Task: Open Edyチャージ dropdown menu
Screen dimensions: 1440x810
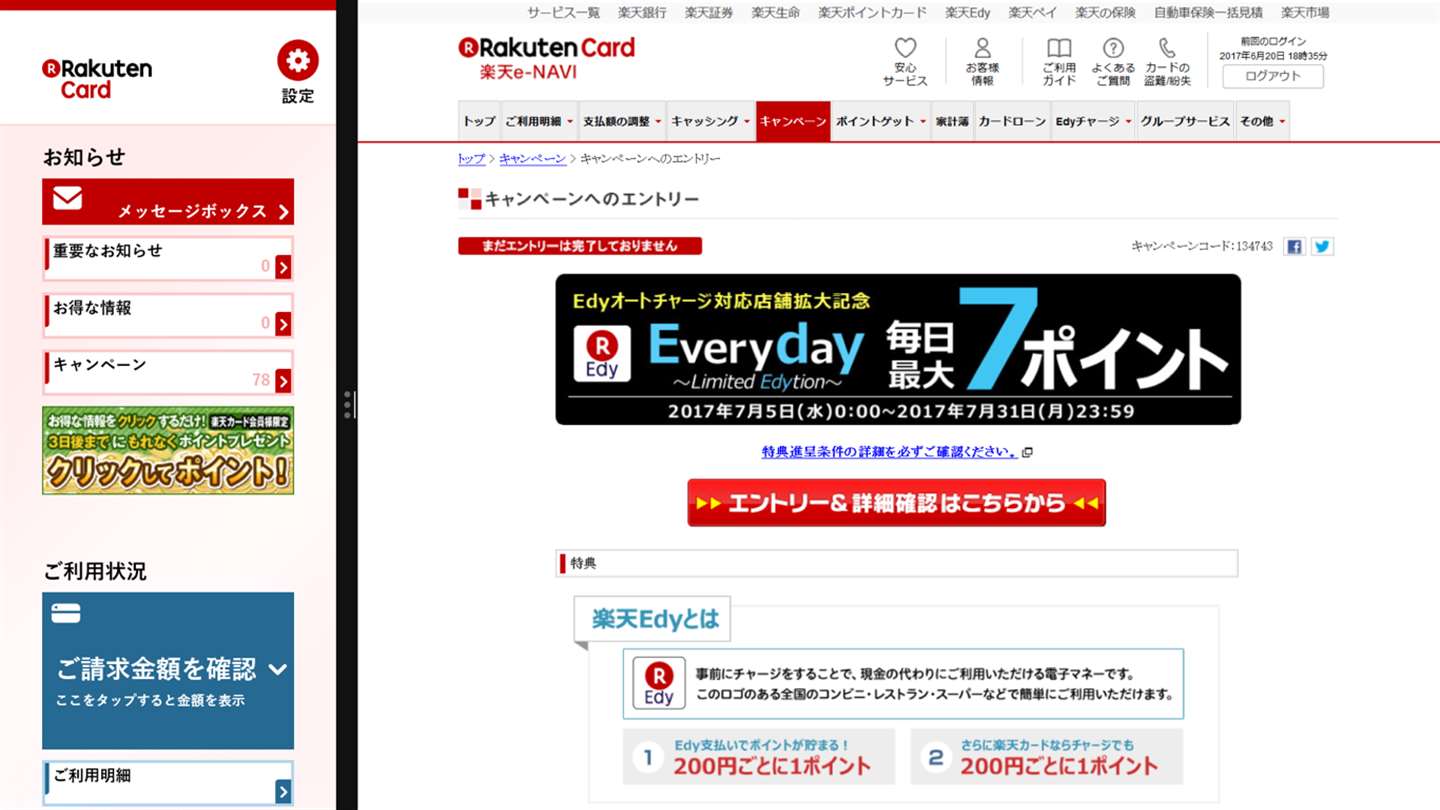Action: click(x=1093, y=121)
